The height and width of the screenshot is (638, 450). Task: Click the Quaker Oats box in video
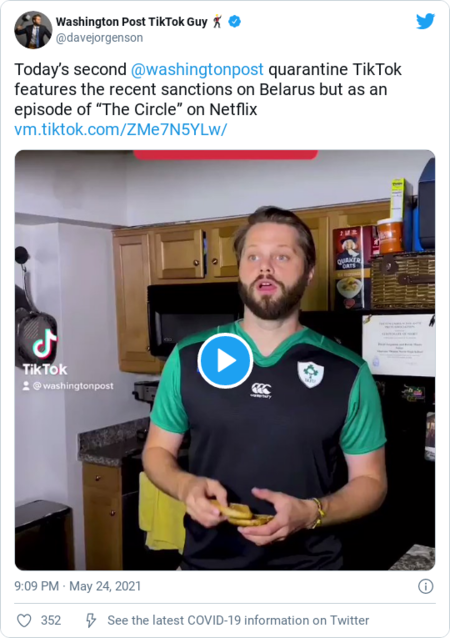[x=351, y=268]
